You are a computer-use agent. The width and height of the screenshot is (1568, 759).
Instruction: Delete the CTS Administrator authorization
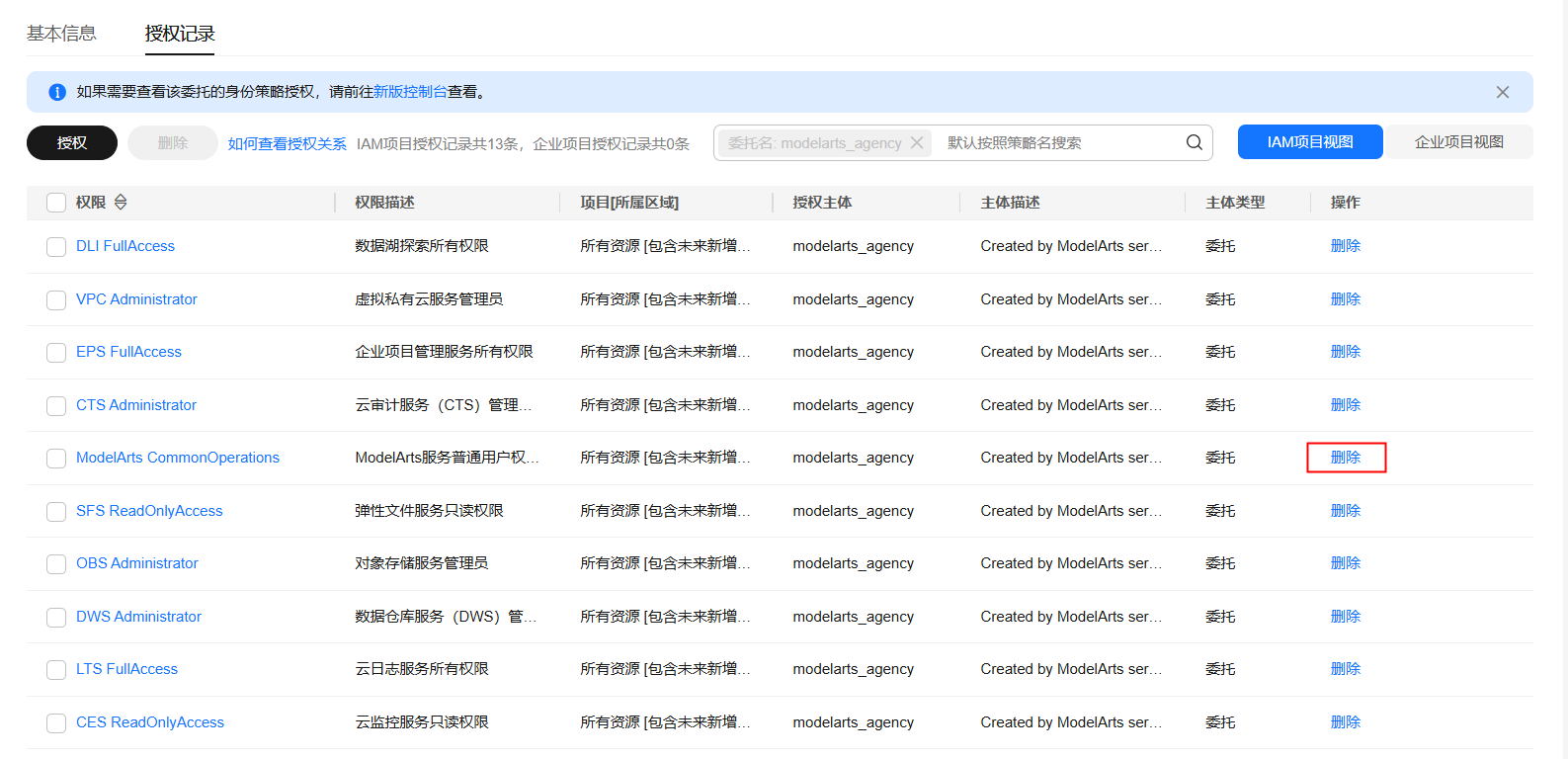[x=1346, y=405]
